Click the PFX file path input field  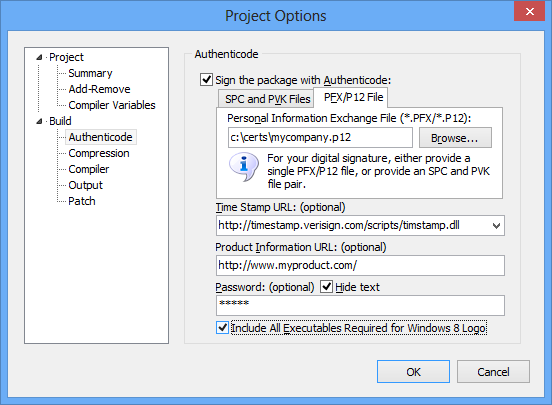point(320,138)
